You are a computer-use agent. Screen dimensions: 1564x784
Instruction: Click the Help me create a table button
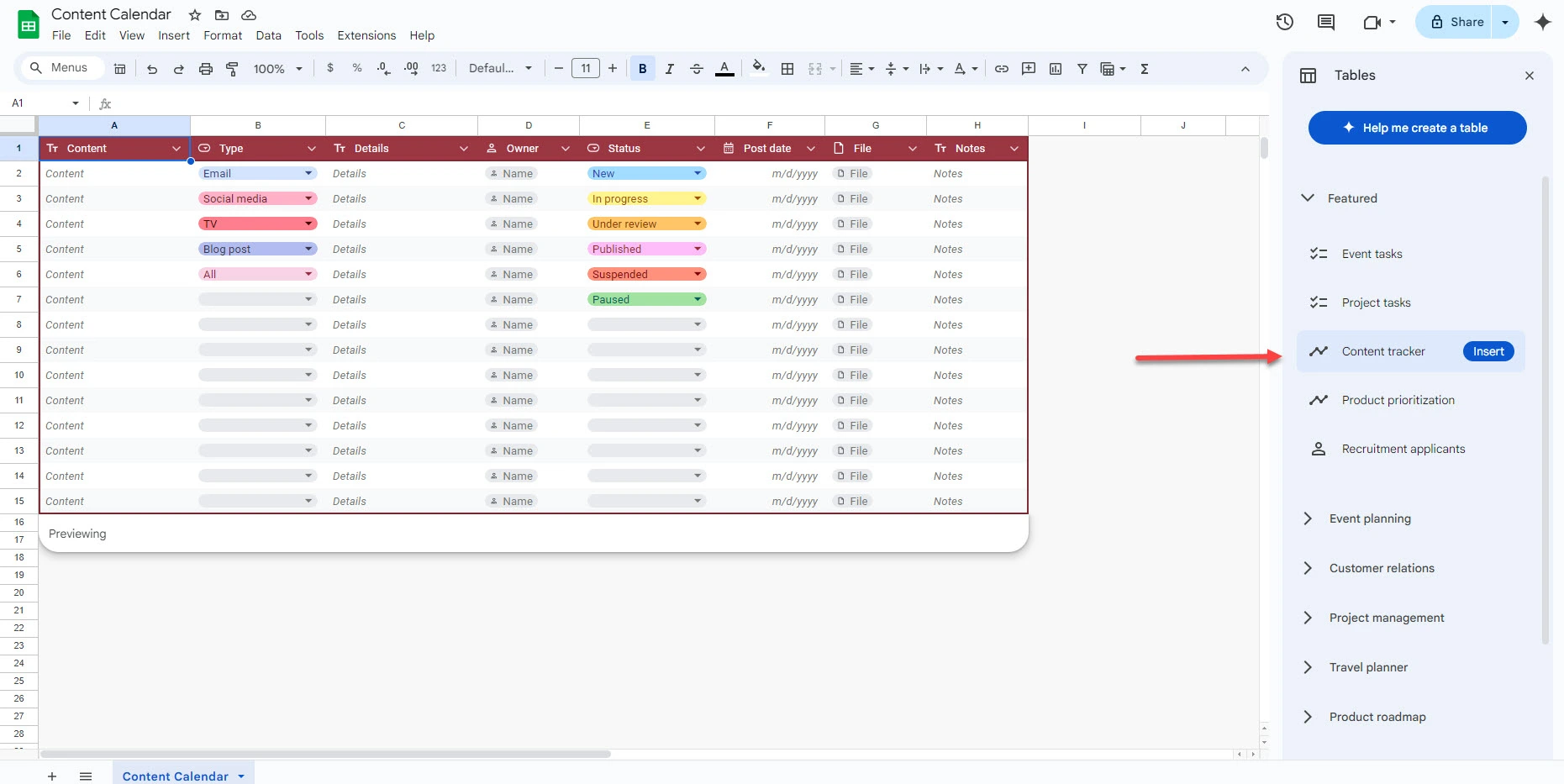[1417, 128]
